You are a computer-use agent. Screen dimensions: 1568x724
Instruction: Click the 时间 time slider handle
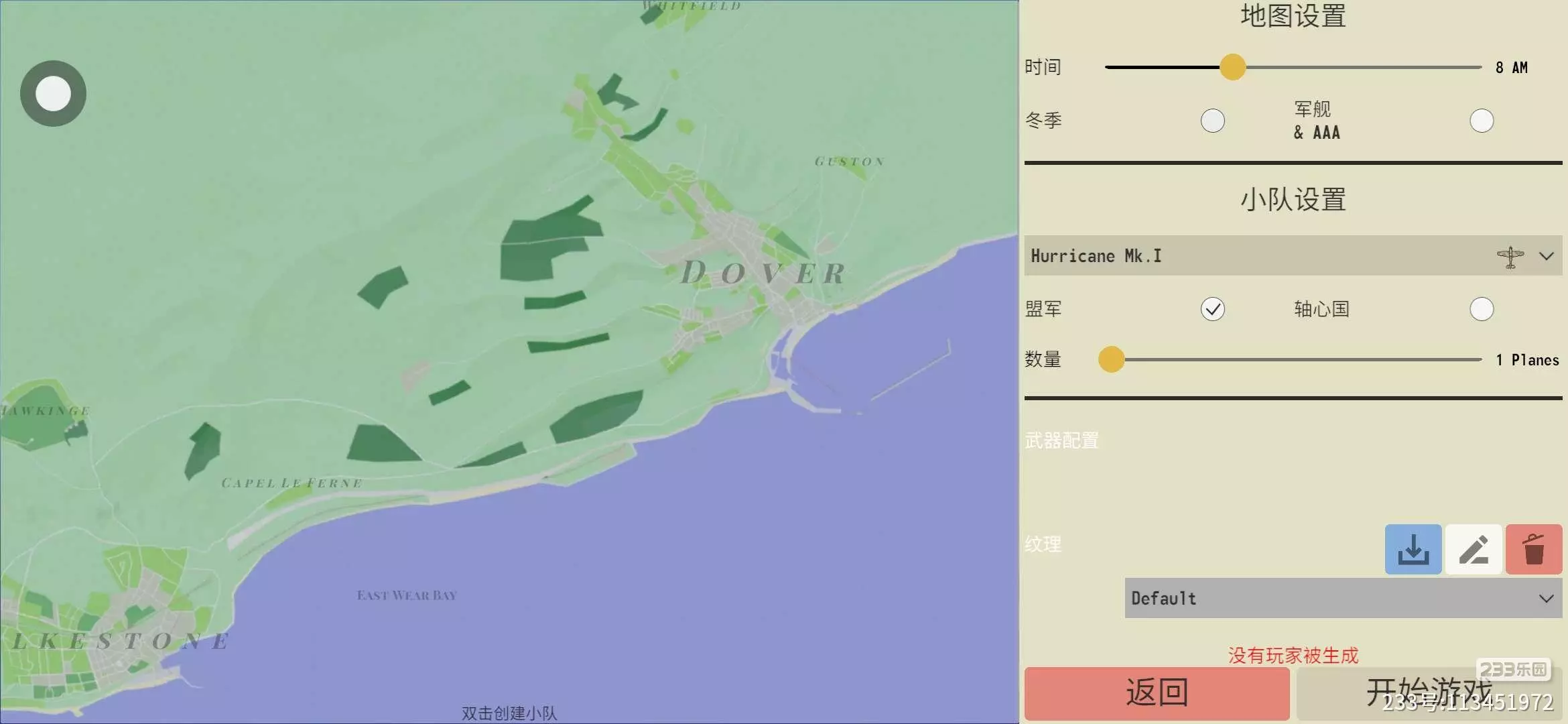(x=1232, y=67)
